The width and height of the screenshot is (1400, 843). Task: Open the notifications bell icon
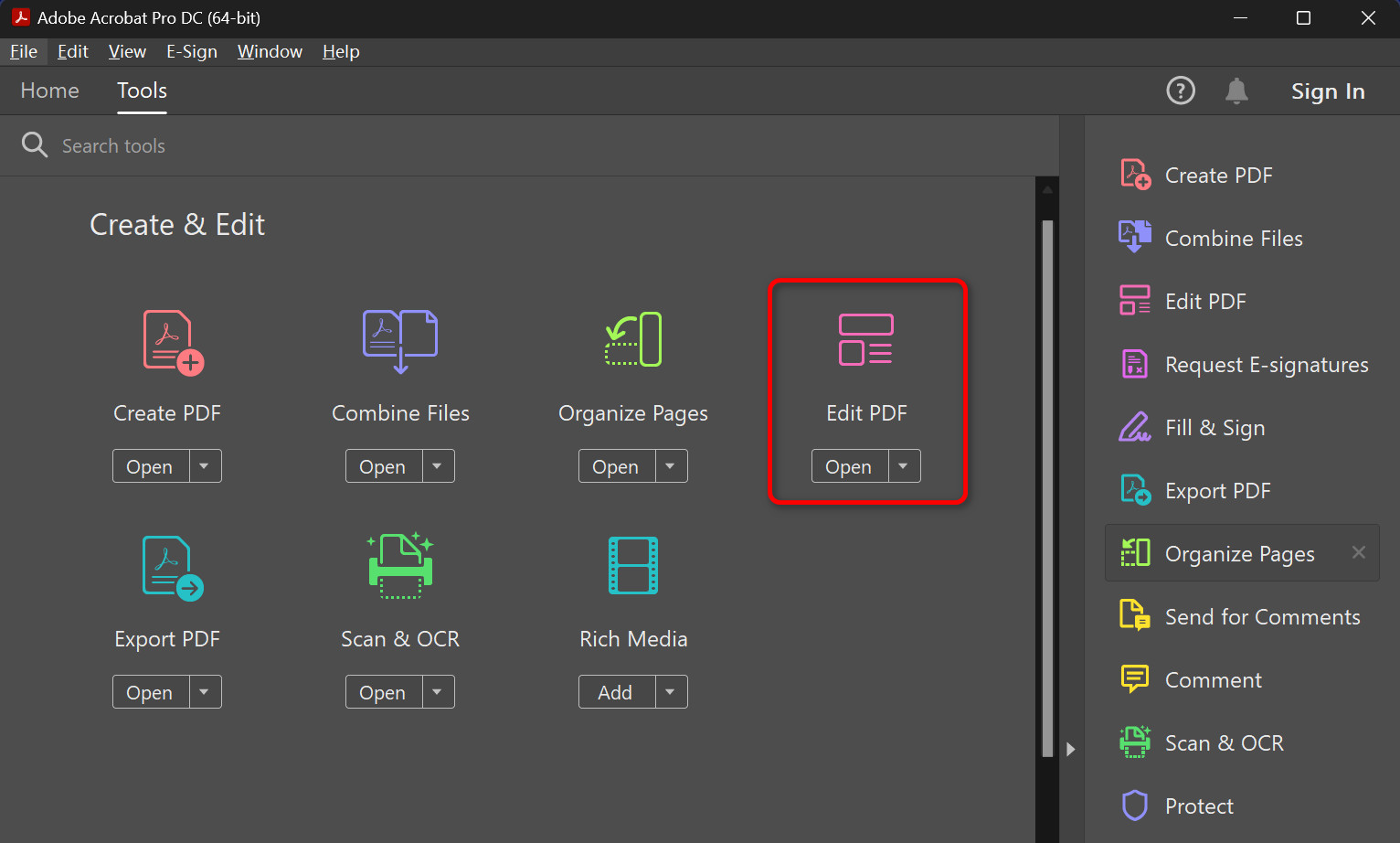[1236, 91]
